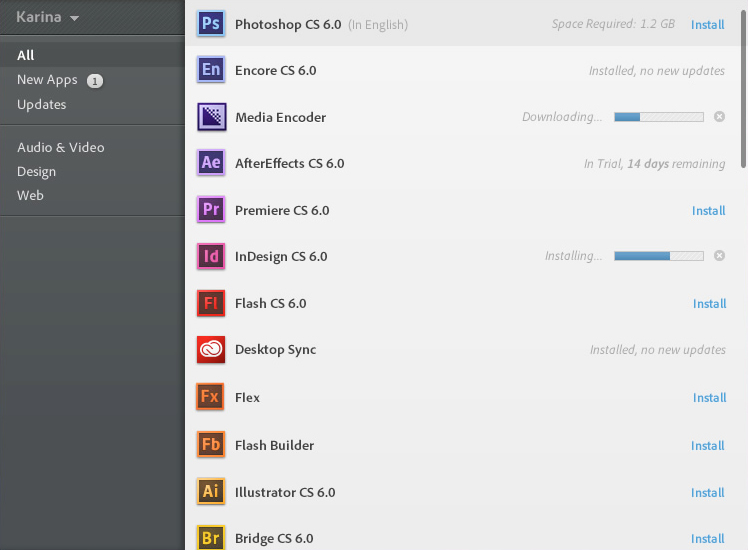This screenshot has width=748, height=550.
Task: Click the InDesign installing progress bar
Action: [658, 256]
